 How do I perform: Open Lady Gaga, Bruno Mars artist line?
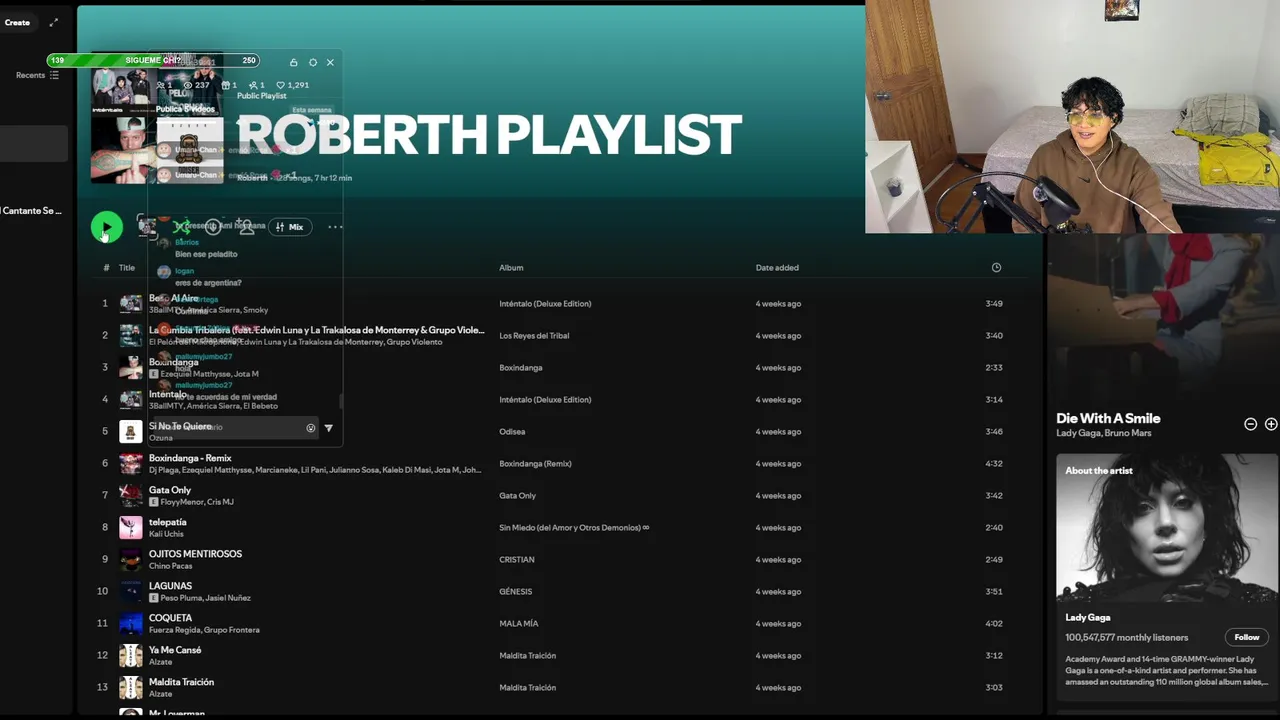point(1104,433)
